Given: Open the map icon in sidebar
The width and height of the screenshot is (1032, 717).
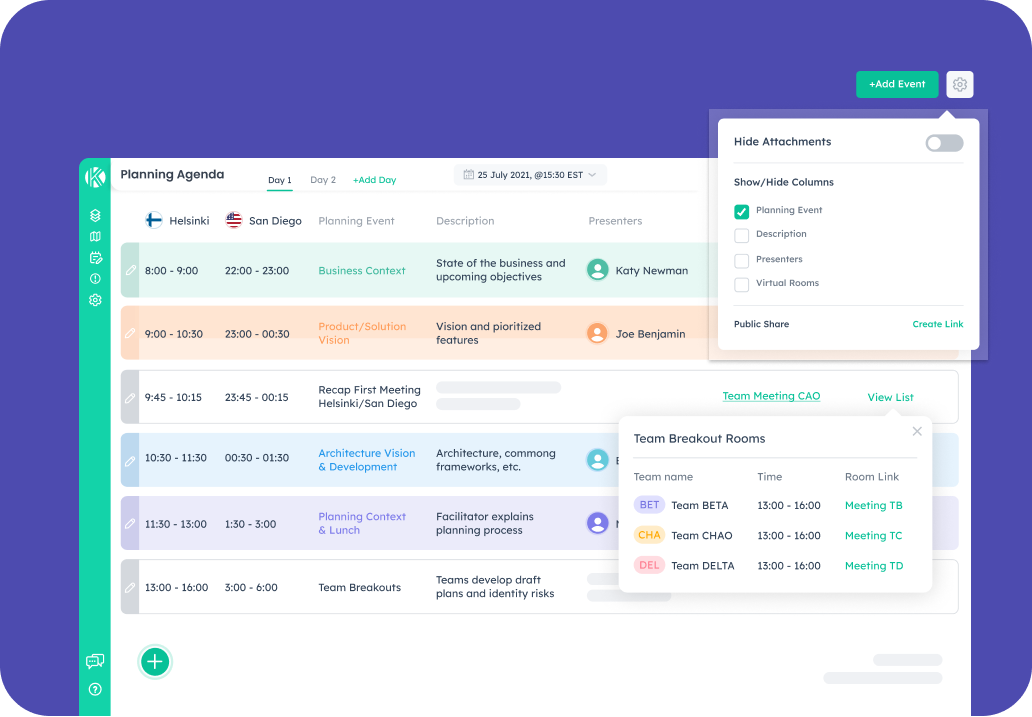Looking at the screenshot, I should tap(95, 237).
